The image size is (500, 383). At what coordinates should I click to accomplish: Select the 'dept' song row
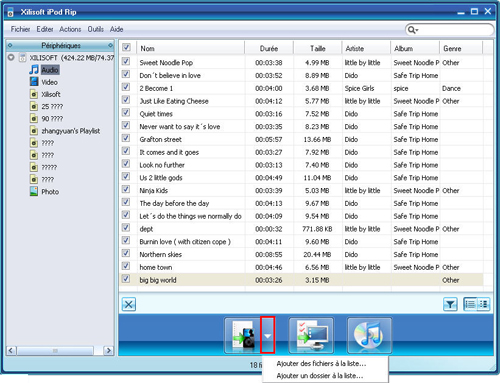click(x=301, y=229)
